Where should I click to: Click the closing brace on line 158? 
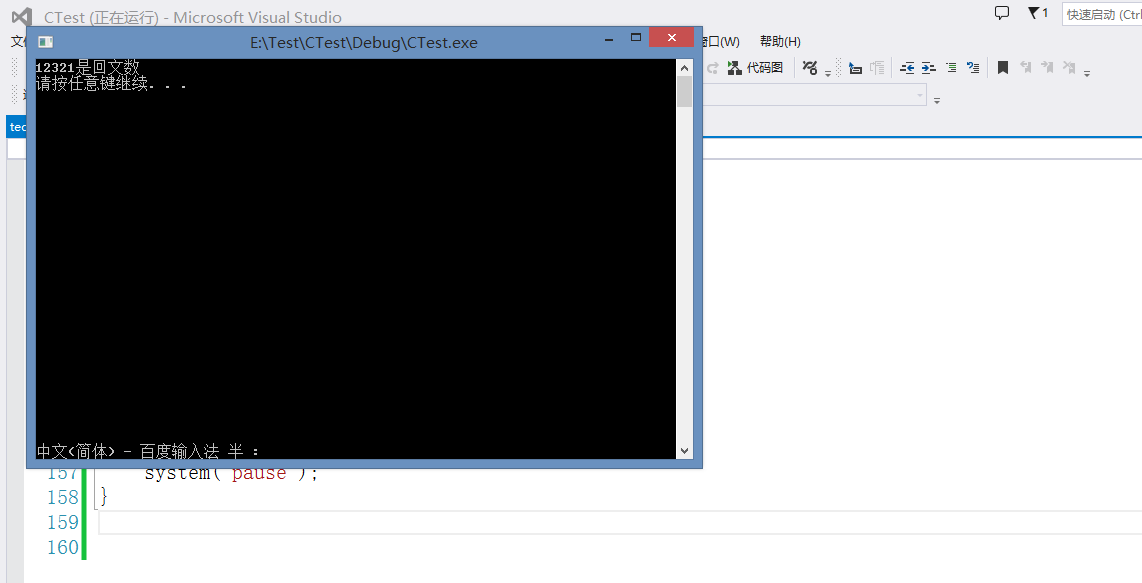pyautogui.click(x=104, y=498)
